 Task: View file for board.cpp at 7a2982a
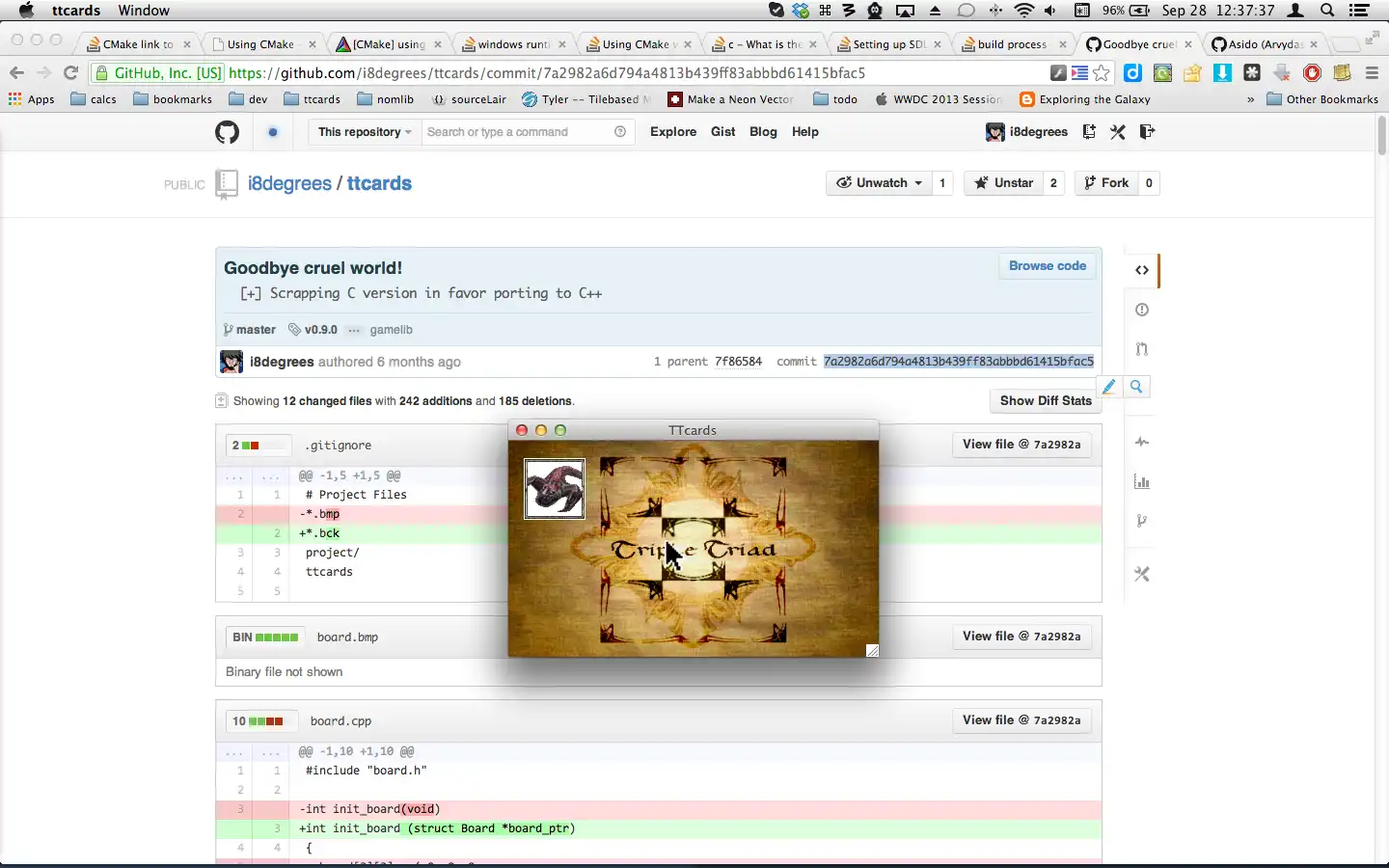click(x=1021, y=720)
